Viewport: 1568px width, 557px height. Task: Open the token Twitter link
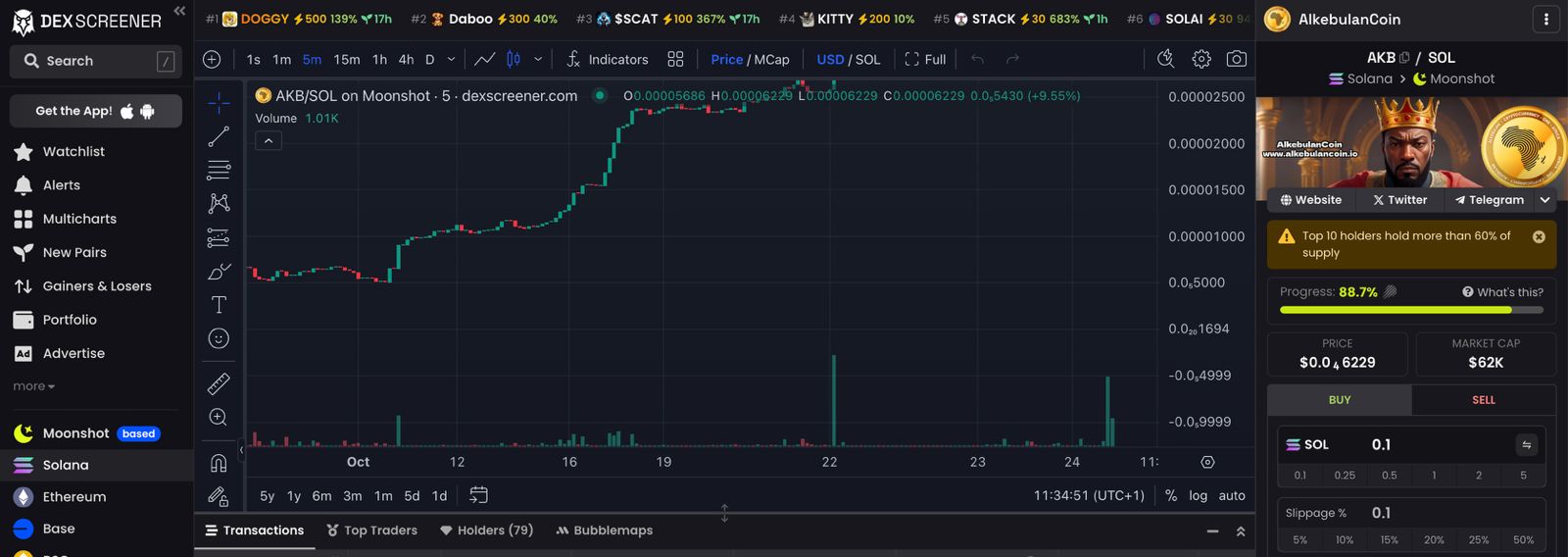click(1399, 200)
